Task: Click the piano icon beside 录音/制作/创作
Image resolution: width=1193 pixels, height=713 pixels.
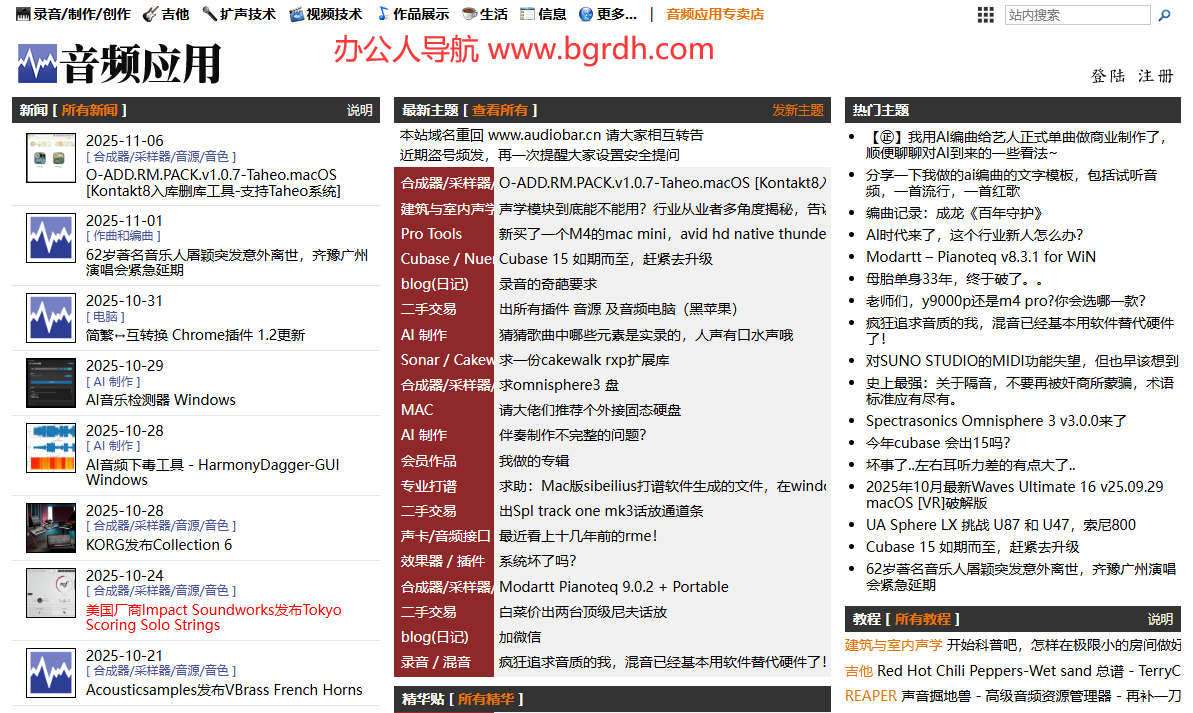Action: click(x=23, y=14)
